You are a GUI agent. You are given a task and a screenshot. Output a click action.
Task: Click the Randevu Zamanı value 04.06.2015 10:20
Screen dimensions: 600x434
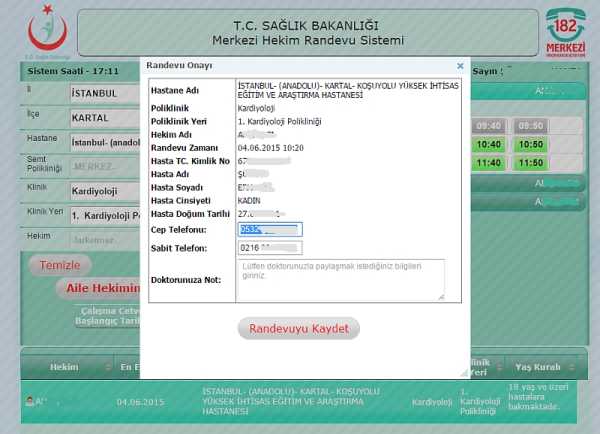271,148
